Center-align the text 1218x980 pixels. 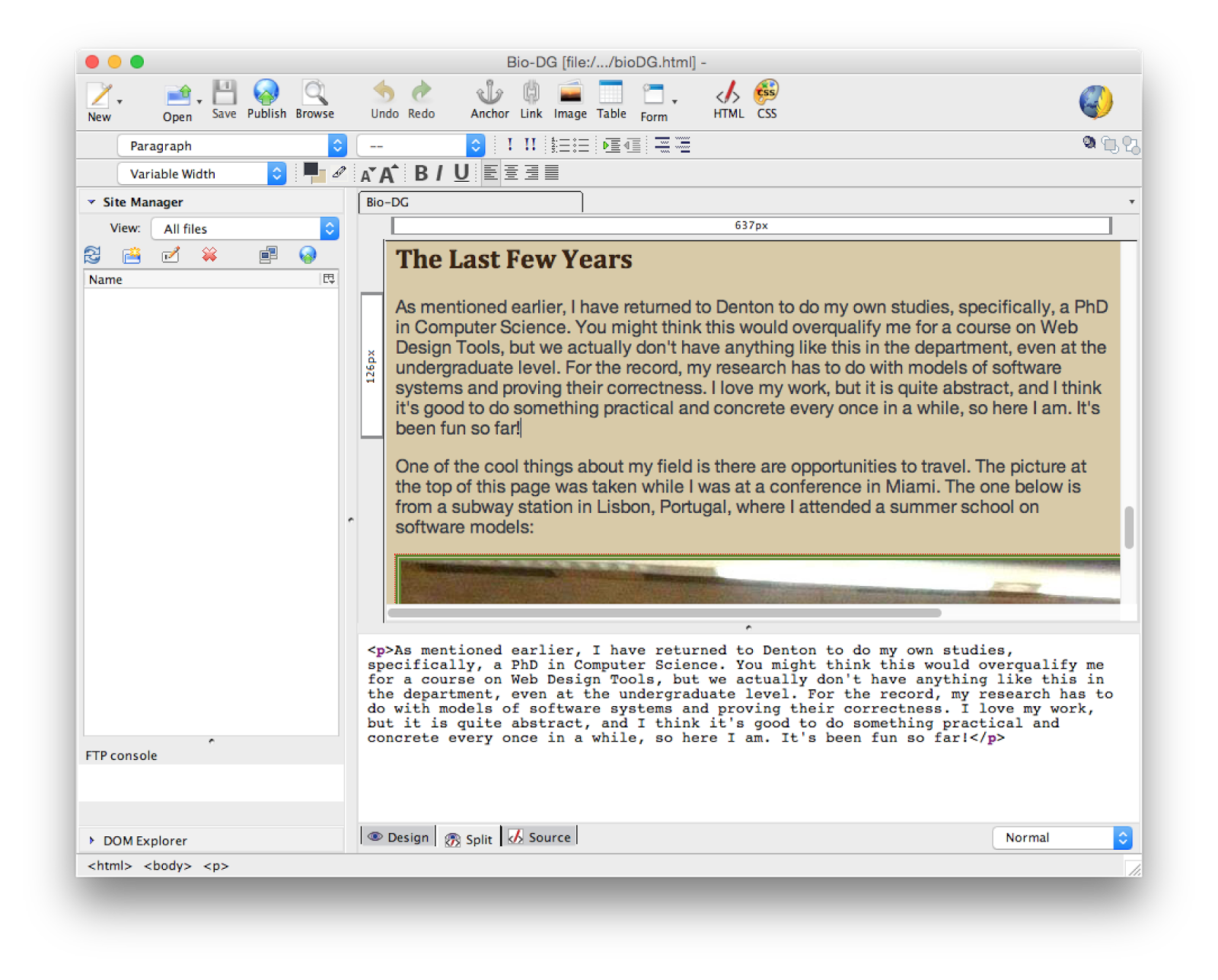pos(512,173)
